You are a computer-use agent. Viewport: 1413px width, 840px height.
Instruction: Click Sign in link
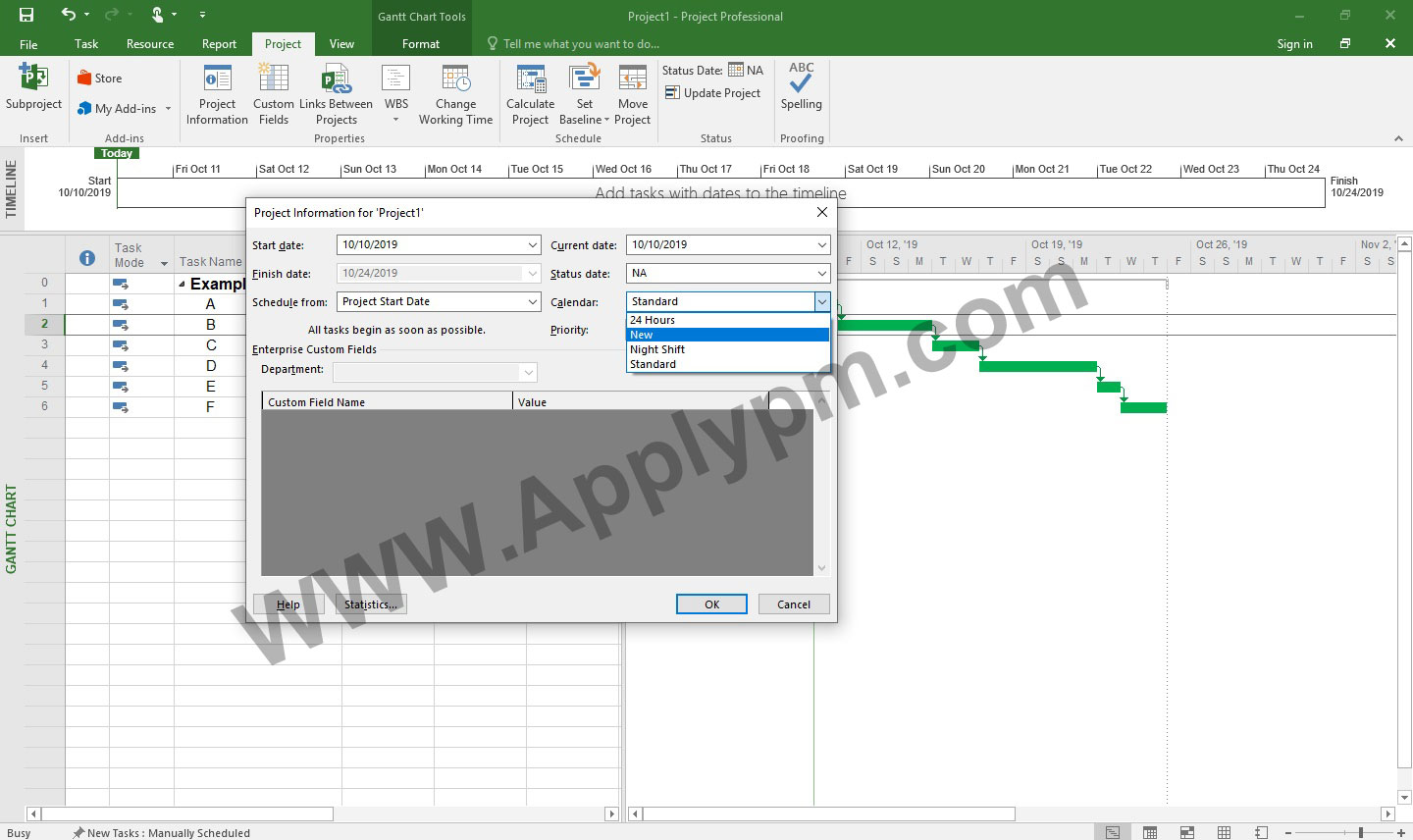tap(1294, 44)
